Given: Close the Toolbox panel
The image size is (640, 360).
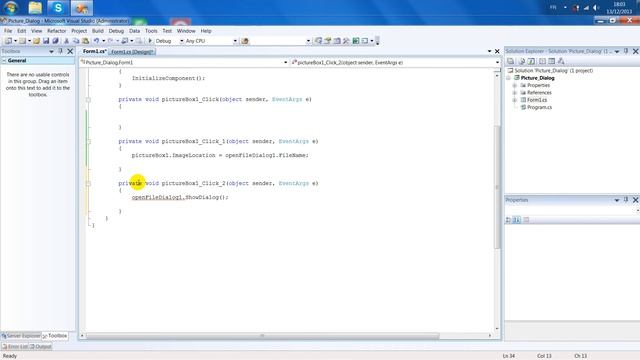Looking at the screenshot, I should 70,51.
